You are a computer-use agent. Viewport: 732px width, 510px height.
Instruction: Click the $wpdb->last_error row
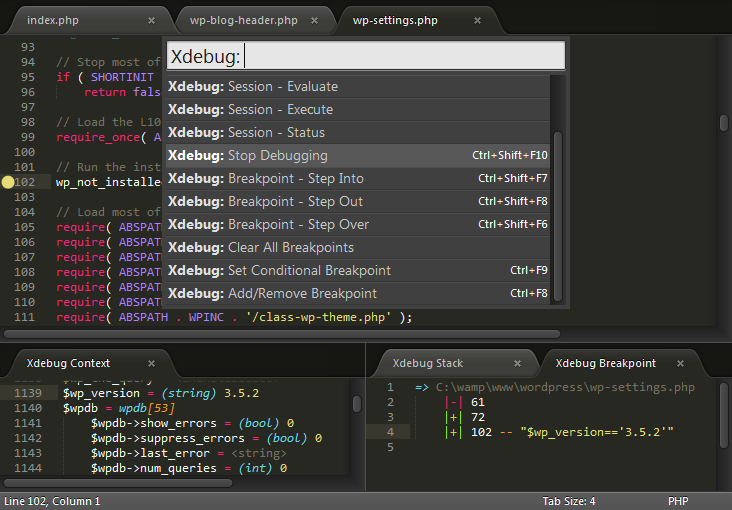[189, 453]
